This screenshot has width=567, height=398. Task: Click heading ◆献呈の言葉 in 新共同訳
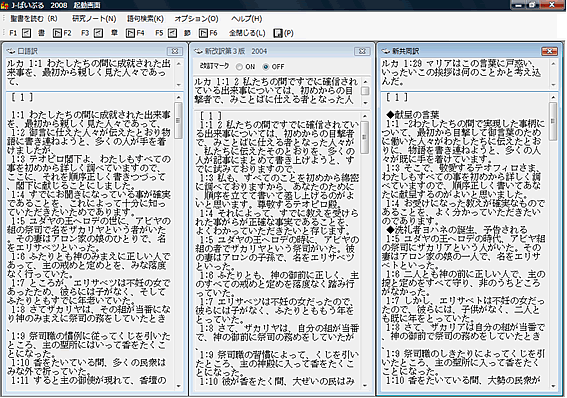pyautogui.click(x=412, y=115)
